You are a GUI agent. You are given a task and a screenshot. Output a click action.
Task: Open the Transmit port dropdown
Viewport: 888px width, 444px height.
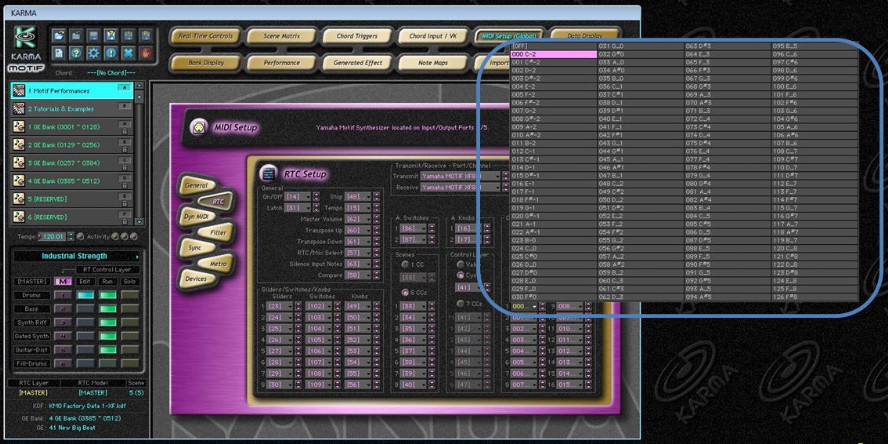[x=461, y=176]
